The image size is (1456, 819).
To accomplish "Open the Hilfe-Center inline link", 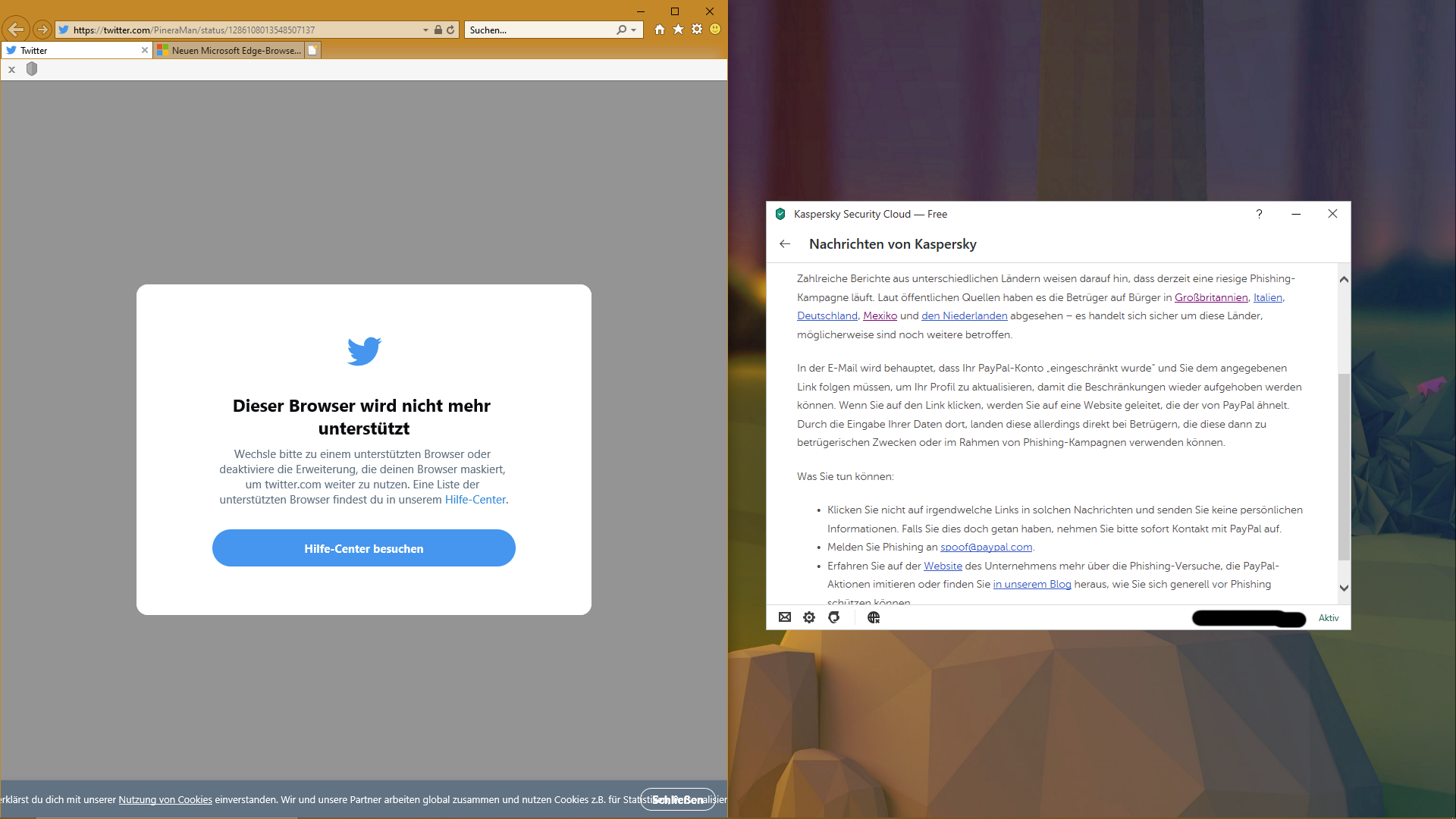I will [x=475, y=500].
